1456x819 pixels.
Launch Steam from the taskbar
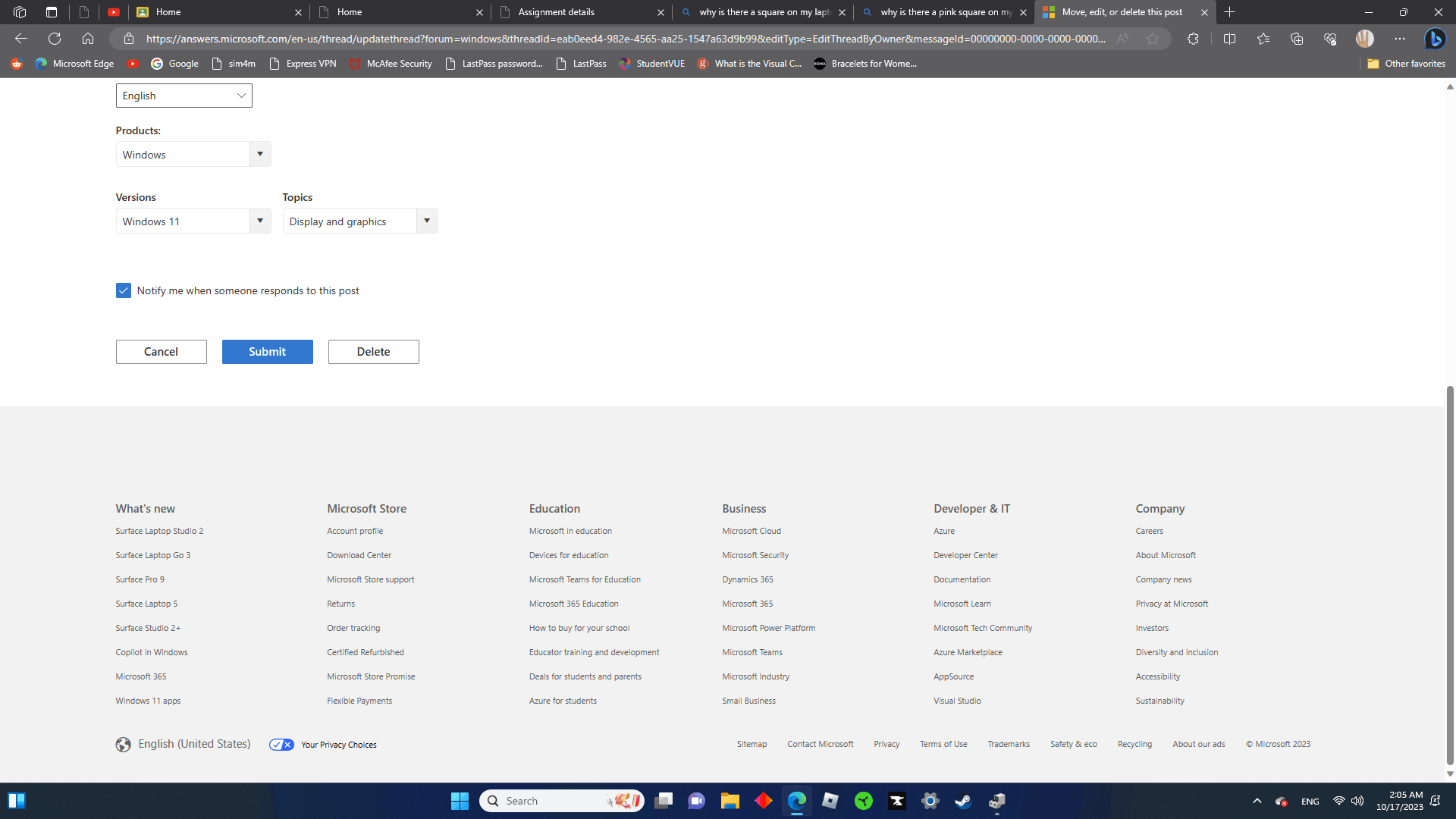(963, 801)
